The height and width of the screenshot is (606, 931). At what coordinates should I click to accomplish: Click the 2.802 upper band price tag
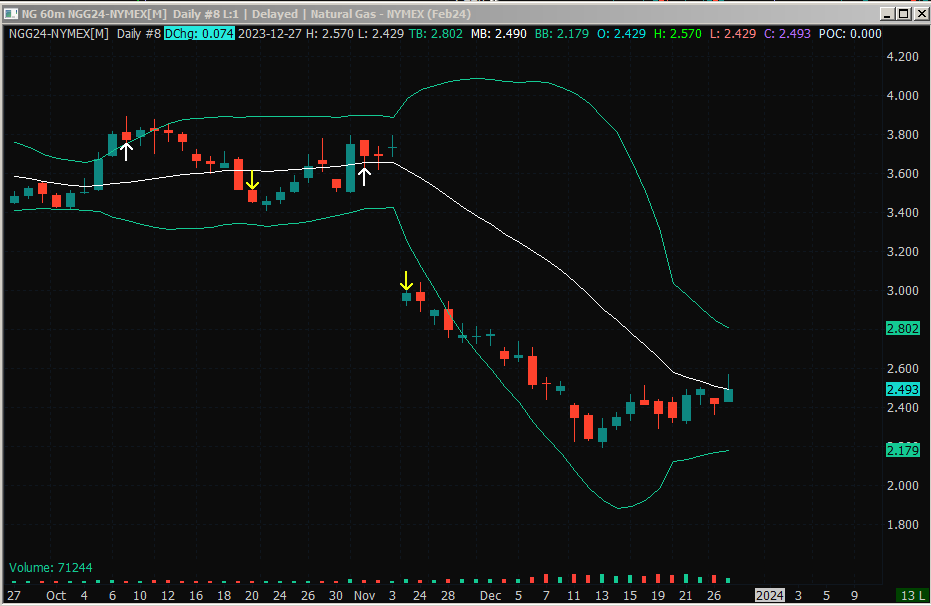coord(902,328)
